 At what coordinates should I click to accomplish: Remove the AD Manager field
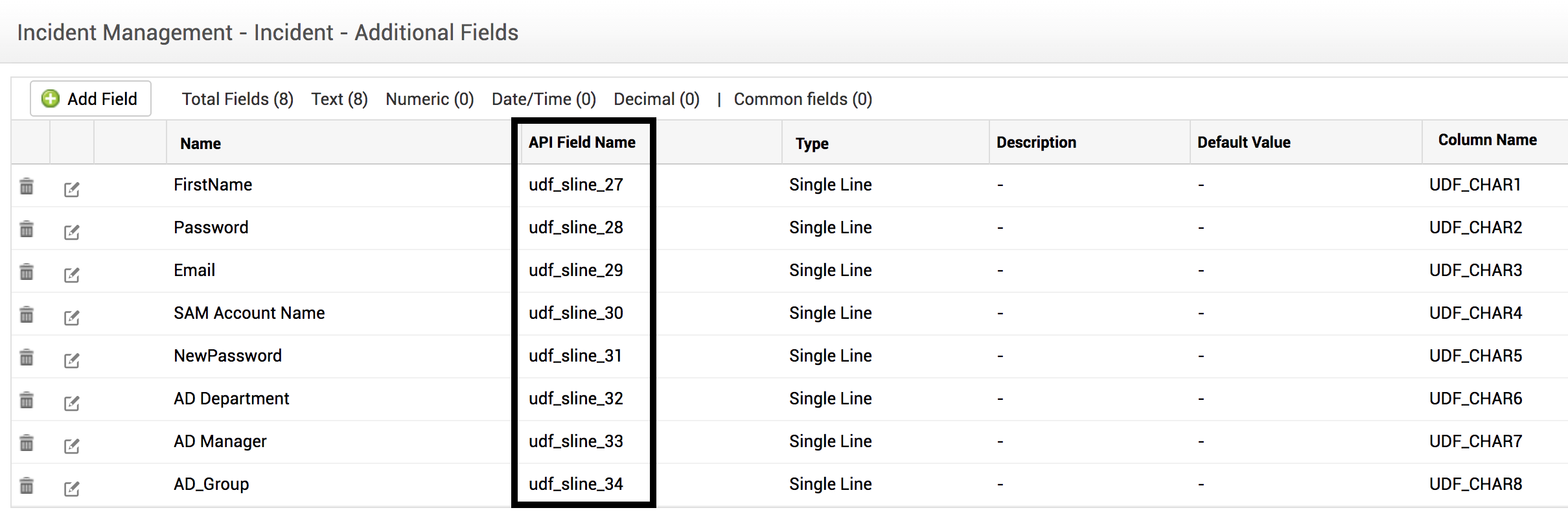(x=27, y=443)
